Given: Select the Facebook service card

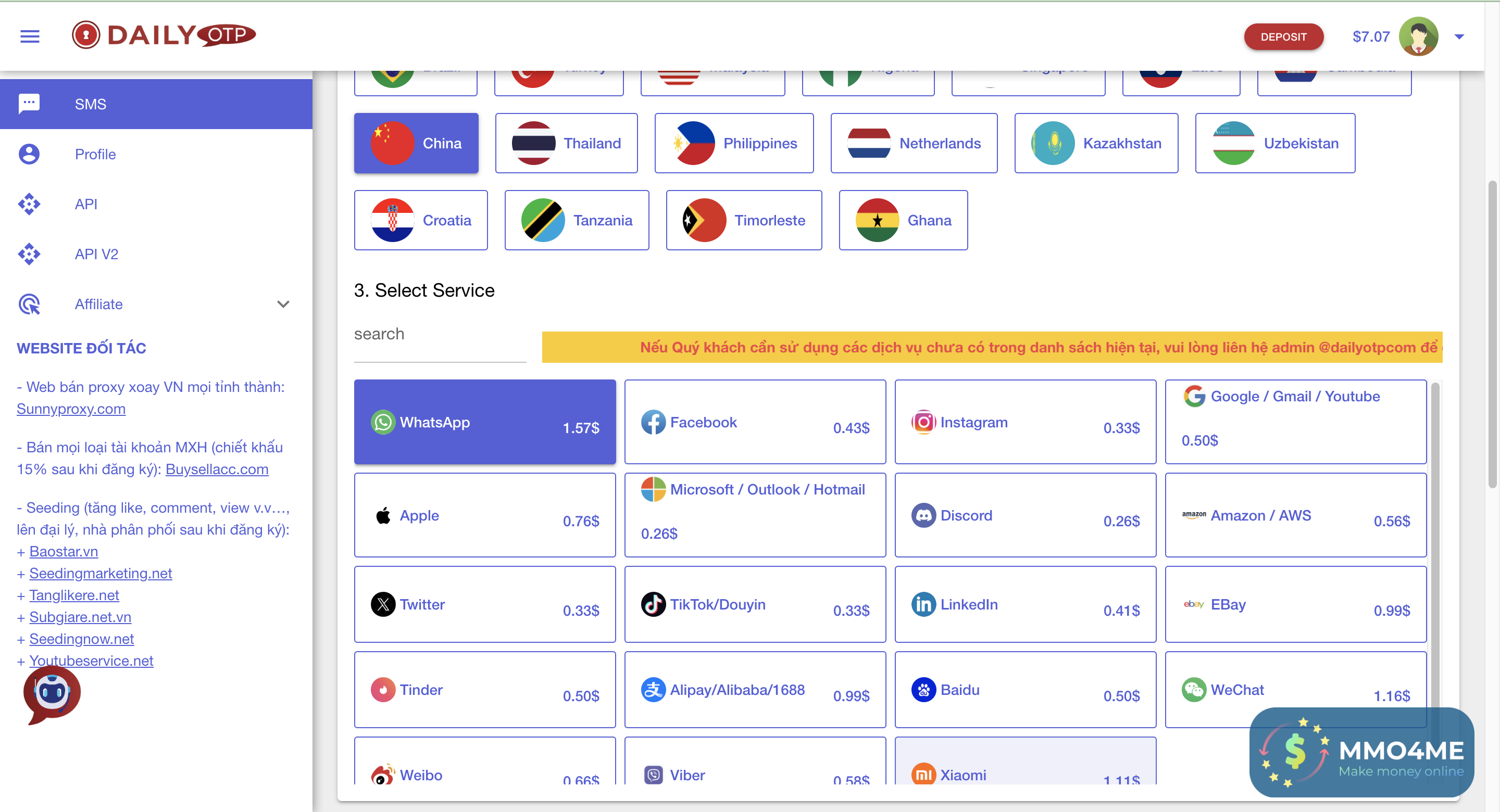Looking at the screenshot, I should [755, 422].
